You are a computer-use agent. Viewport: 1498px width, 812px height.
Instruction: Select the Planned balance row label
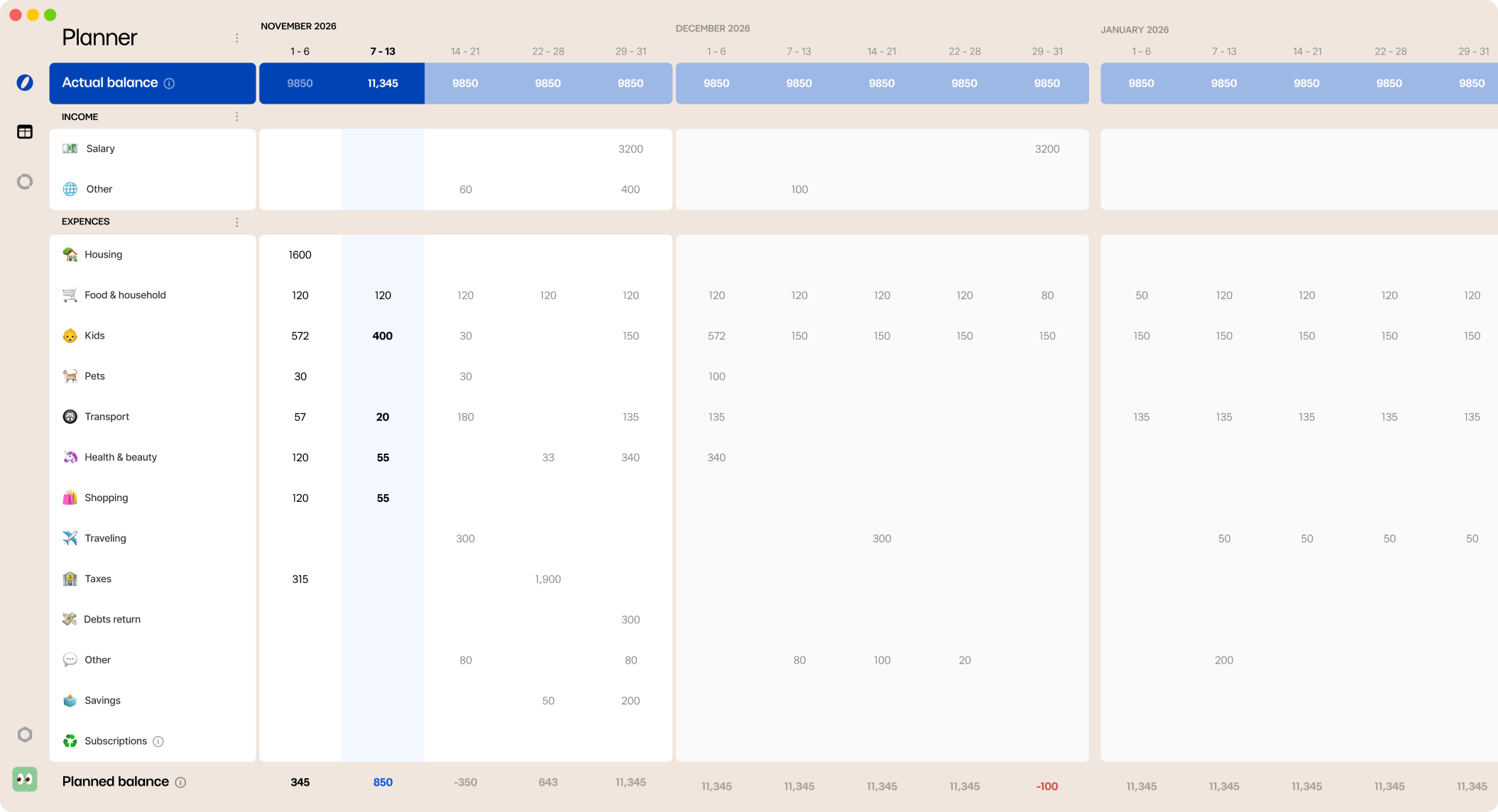[x=116, y=781]
